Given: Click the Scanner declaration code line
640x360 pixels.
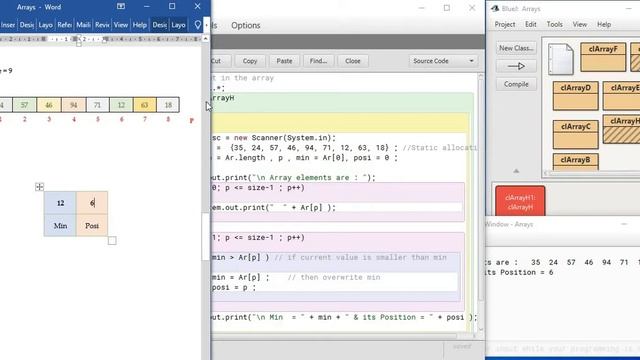Looking at the screenshot, I should tap(273, 138).
